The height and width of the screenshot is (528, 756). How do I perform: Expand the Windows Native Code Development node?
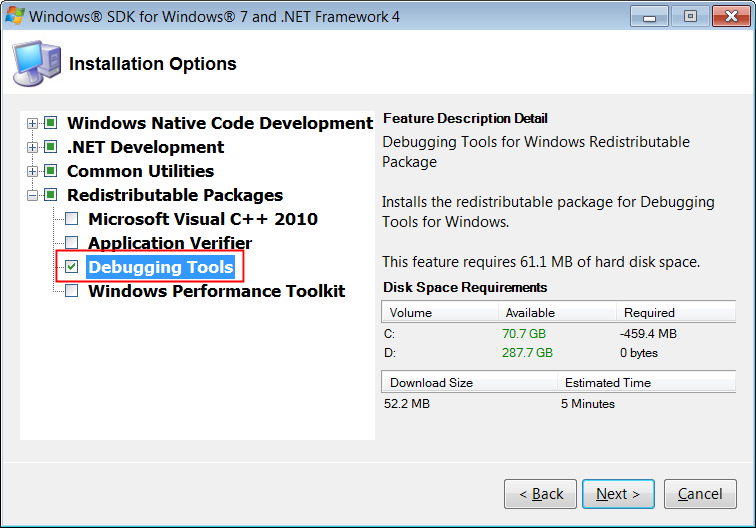tap(32, 123)
